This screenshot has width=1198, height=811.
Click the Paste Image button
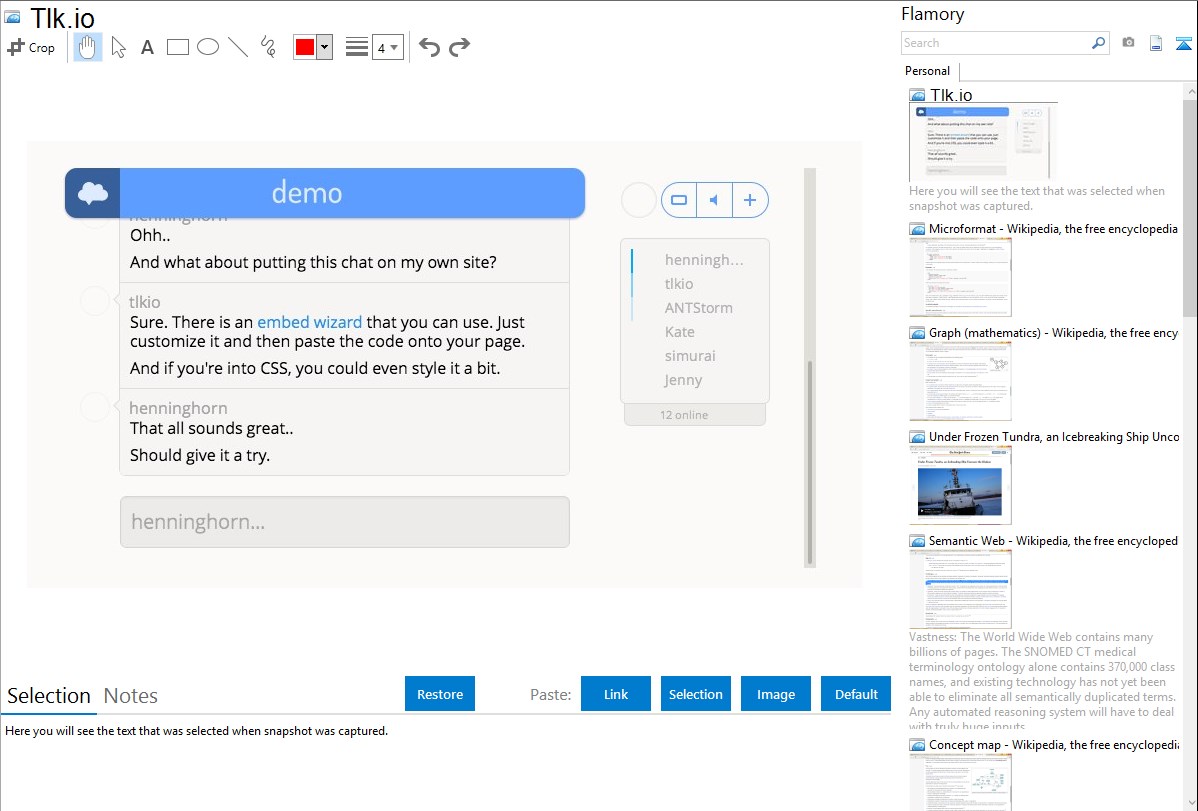pos(775,694)
